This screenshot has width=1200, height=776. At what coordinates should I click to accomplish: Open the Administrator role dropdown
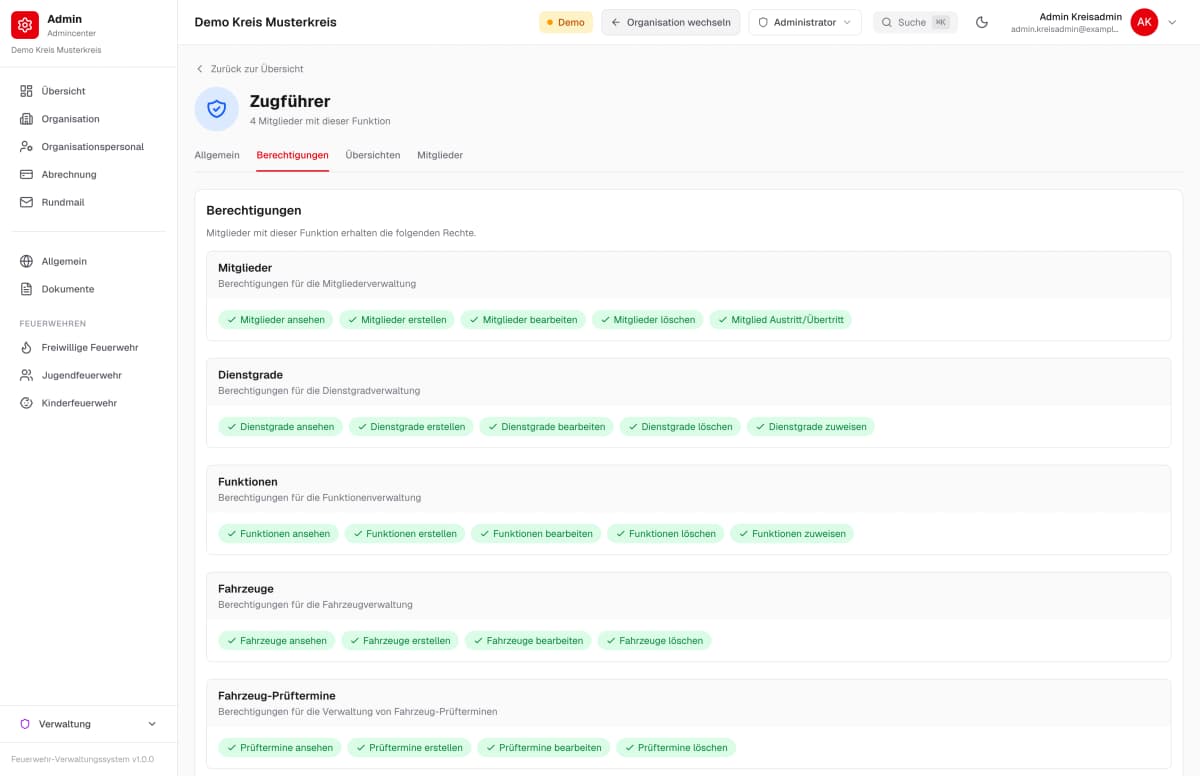805,22
